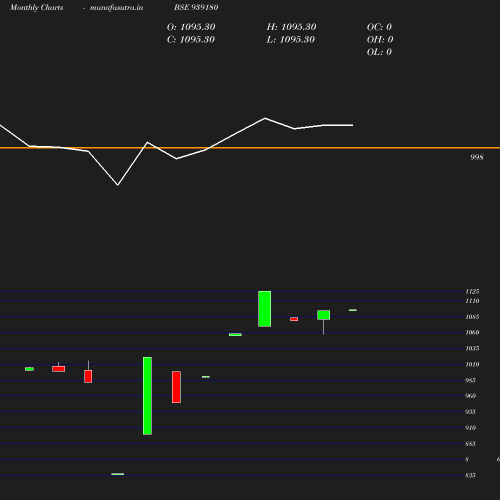This screenshot has width=500, height=500.
Task: Click the small green candle at the 835 level
Action: [118, 474]
